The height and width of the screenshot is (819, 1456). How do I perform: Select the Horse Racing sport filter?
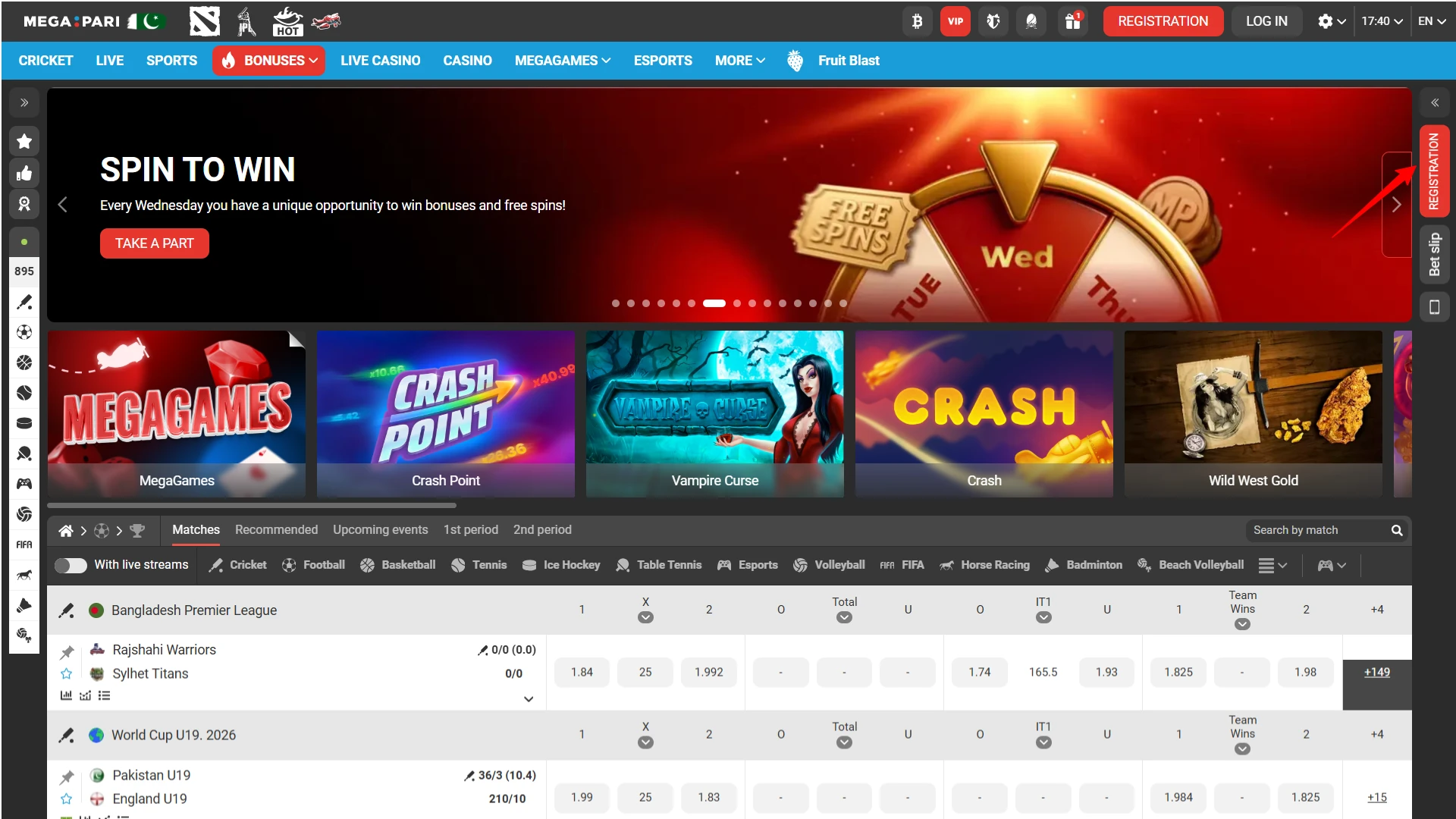984,565
